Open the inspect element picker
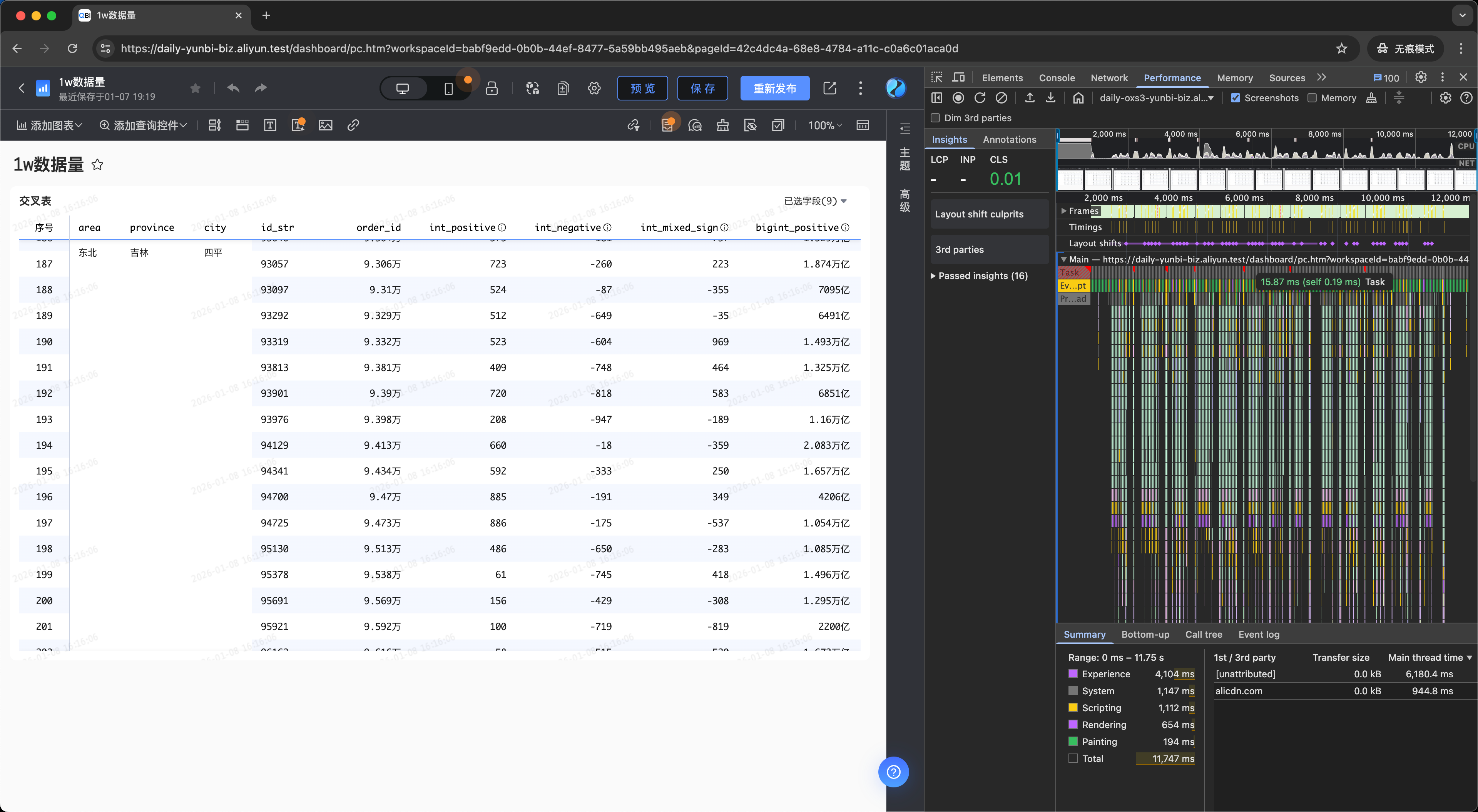Image resolution: width=1478 pixels, height=812 pixels. point(937,77)
